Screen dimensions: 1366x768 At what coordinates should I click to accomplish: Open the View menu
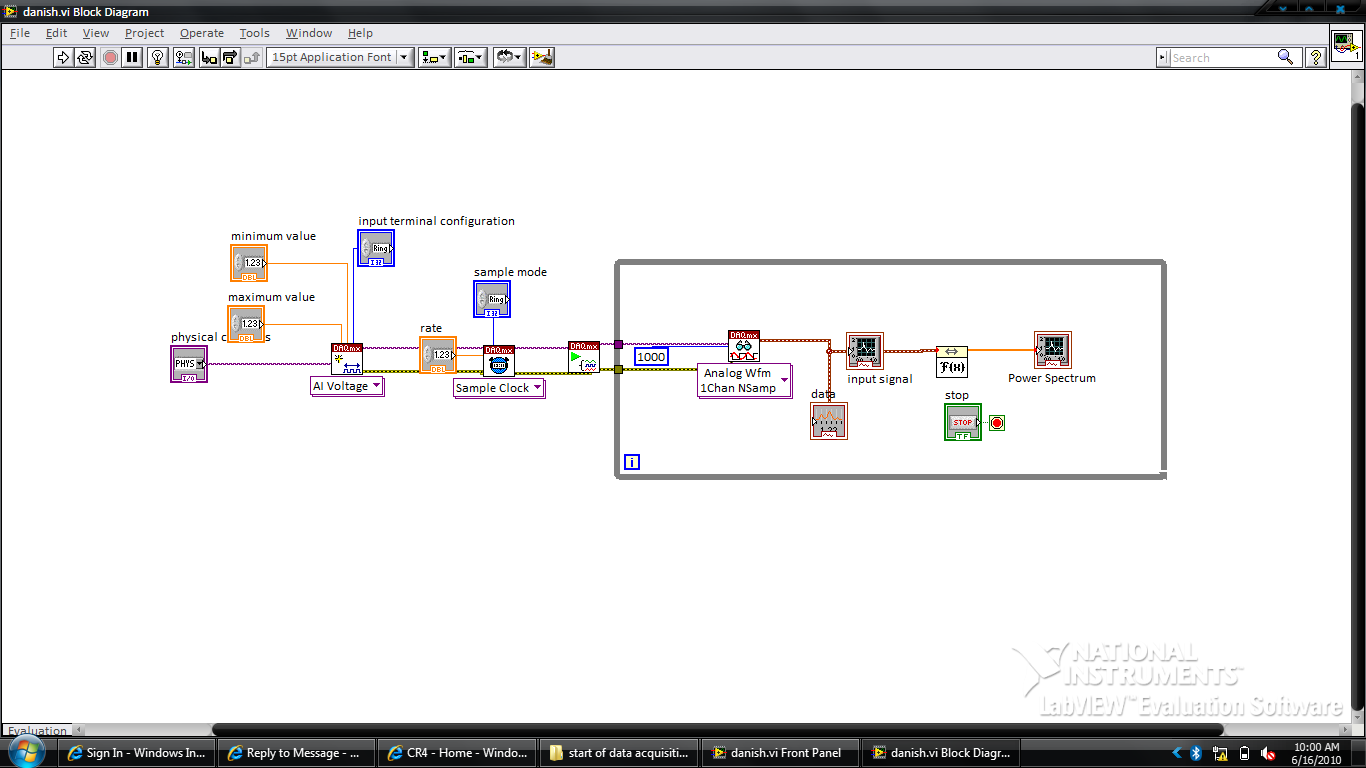(x=96, y=33)
